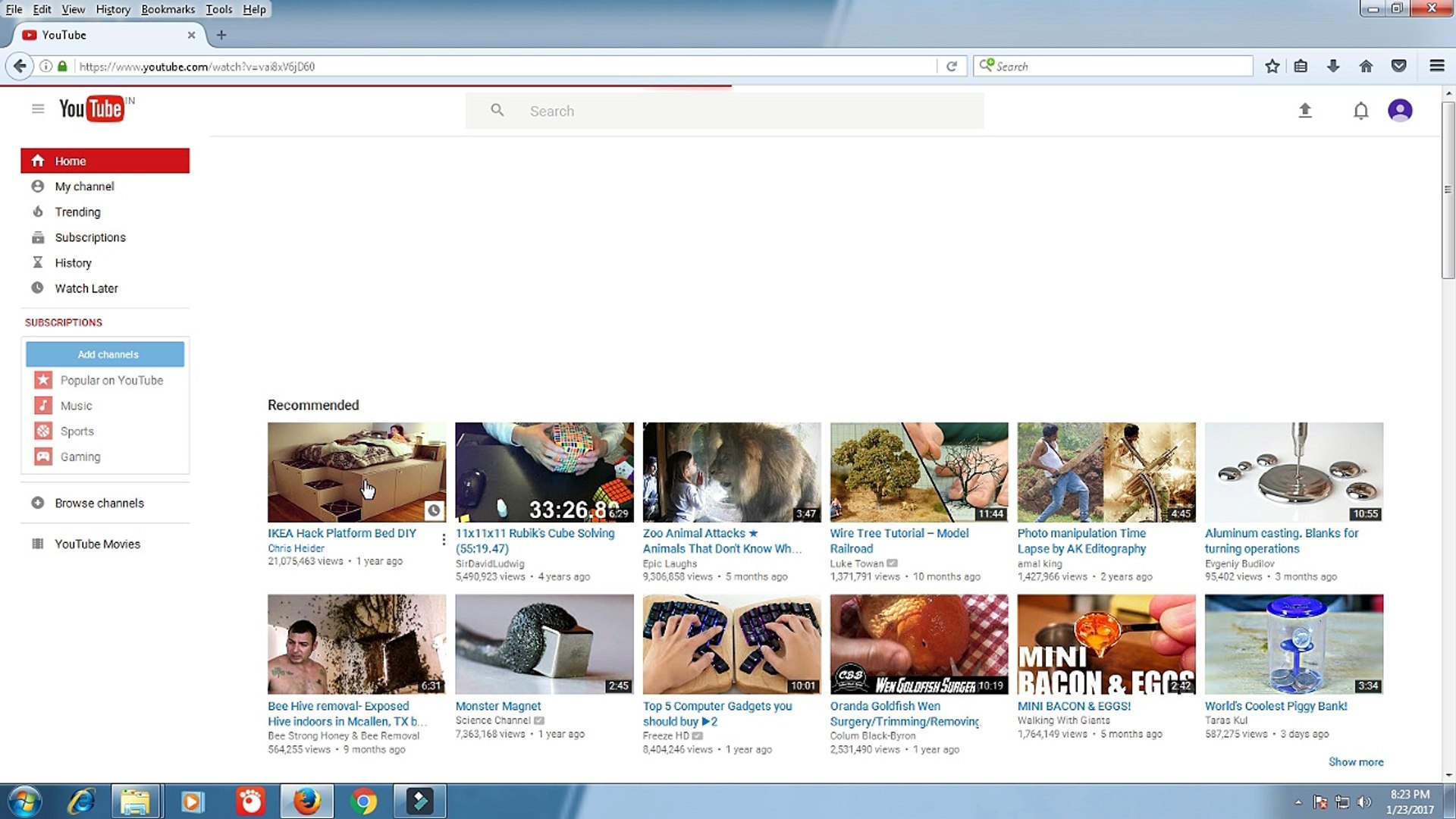Click the Watch Later clock on the IKEA thumbnail
The image size is (1456, 819).
coord(433,510)
